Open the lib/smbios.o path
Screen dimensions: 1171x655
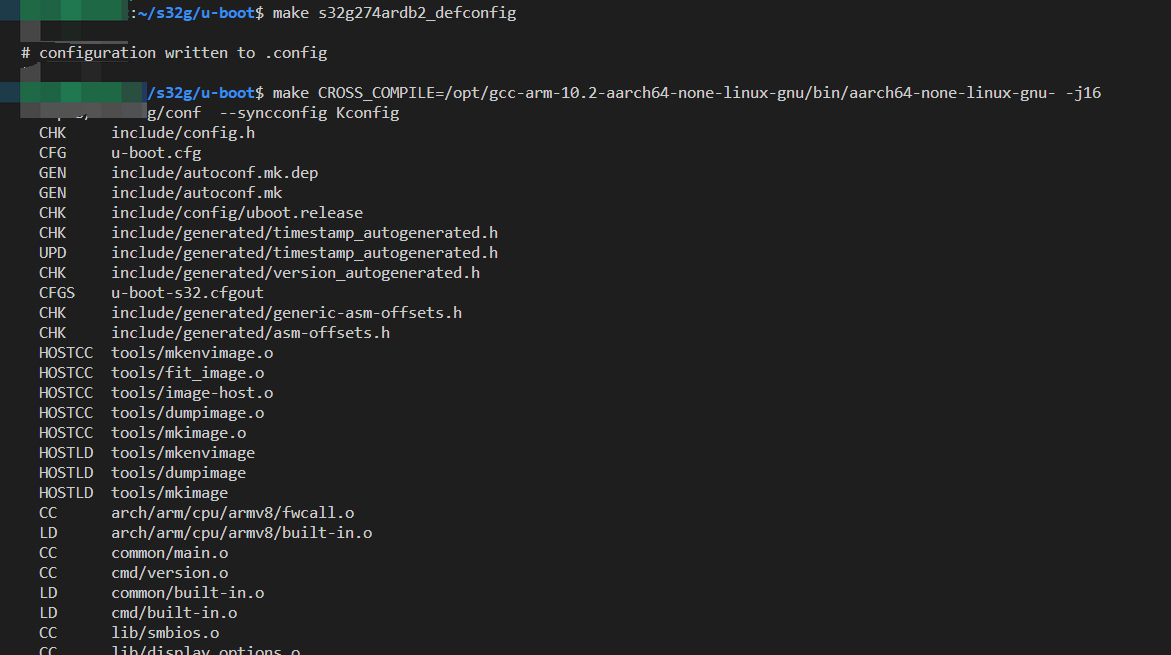(x=165, y=633)
